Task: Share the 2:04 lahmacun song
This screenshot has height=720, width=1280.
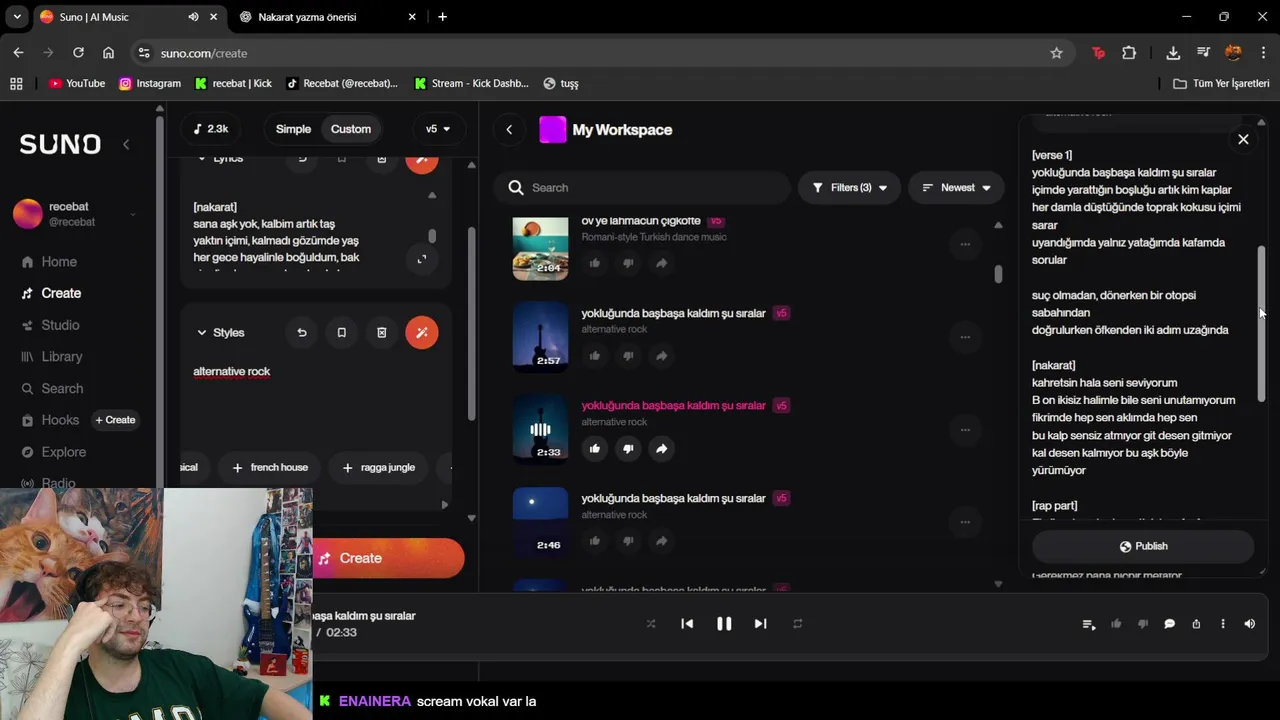Action: coord(661,263)
